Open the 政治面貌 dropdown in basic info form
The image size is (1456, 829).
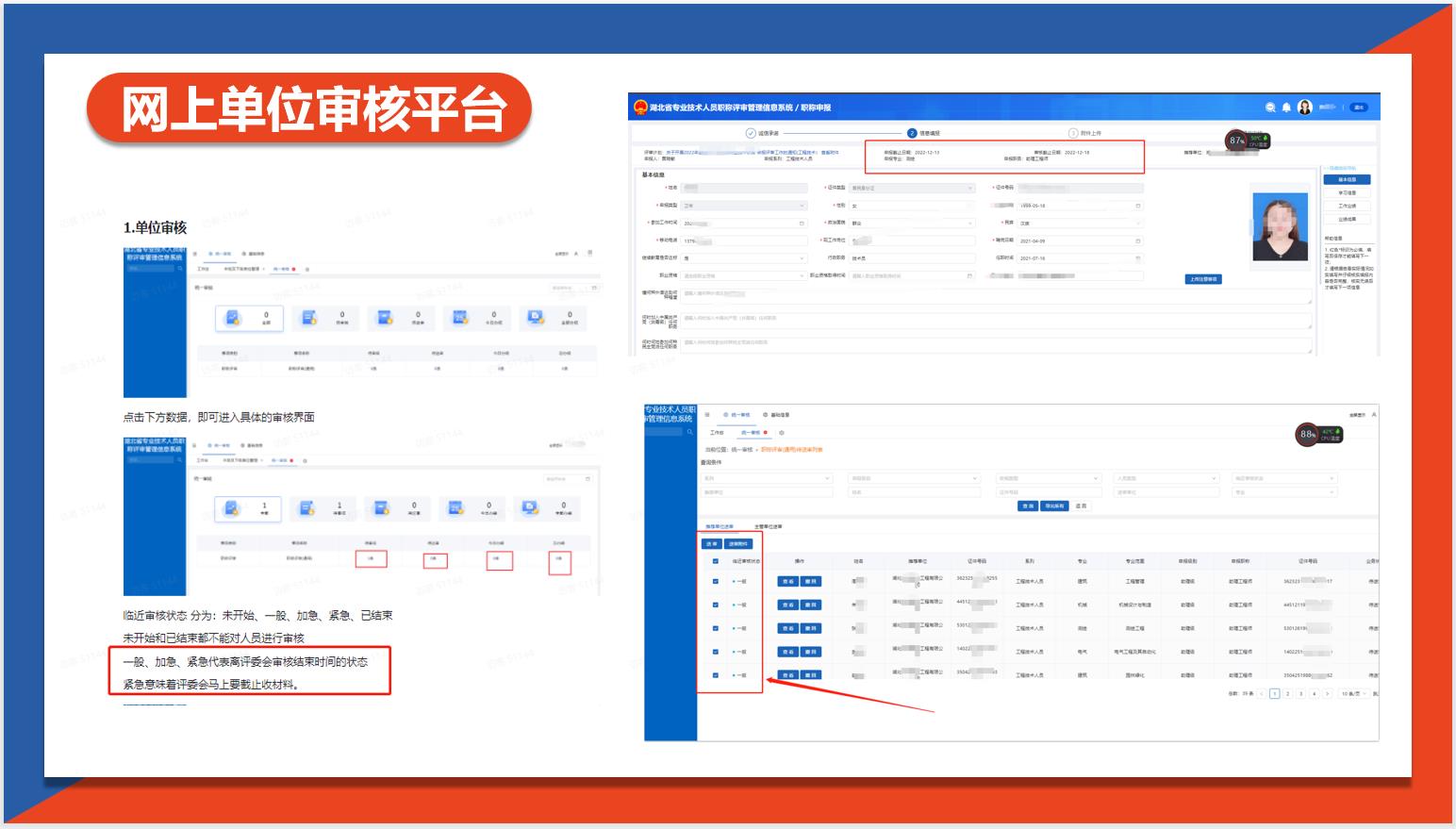pos(911,224)
